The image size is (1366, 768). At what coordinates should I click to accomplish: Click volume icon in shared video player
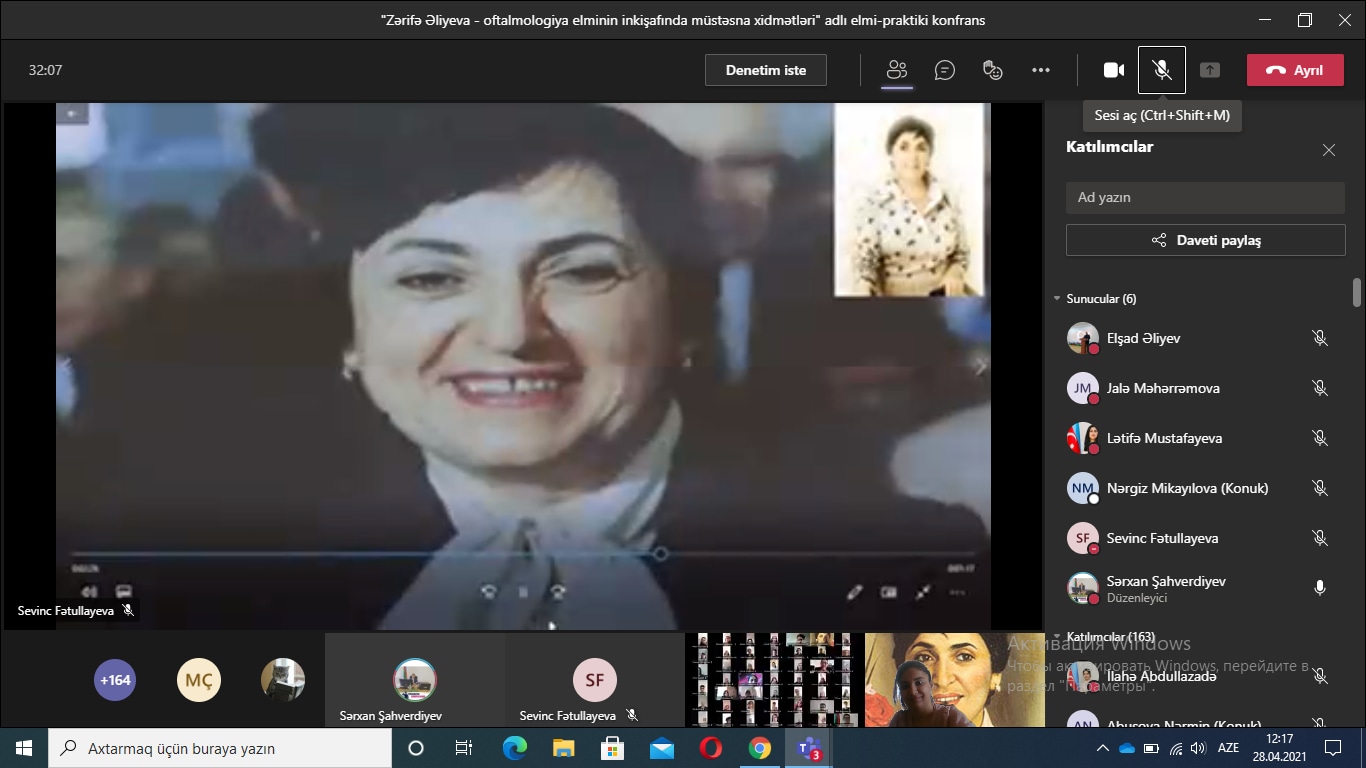point(89,592)
